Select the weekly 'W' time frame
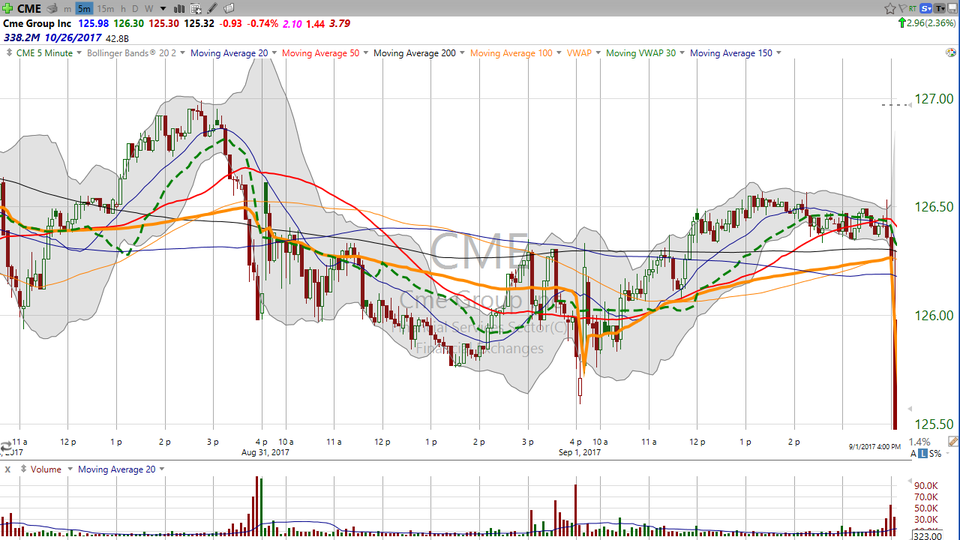Screen dimensions: 960x540 (x=149, y=9)
